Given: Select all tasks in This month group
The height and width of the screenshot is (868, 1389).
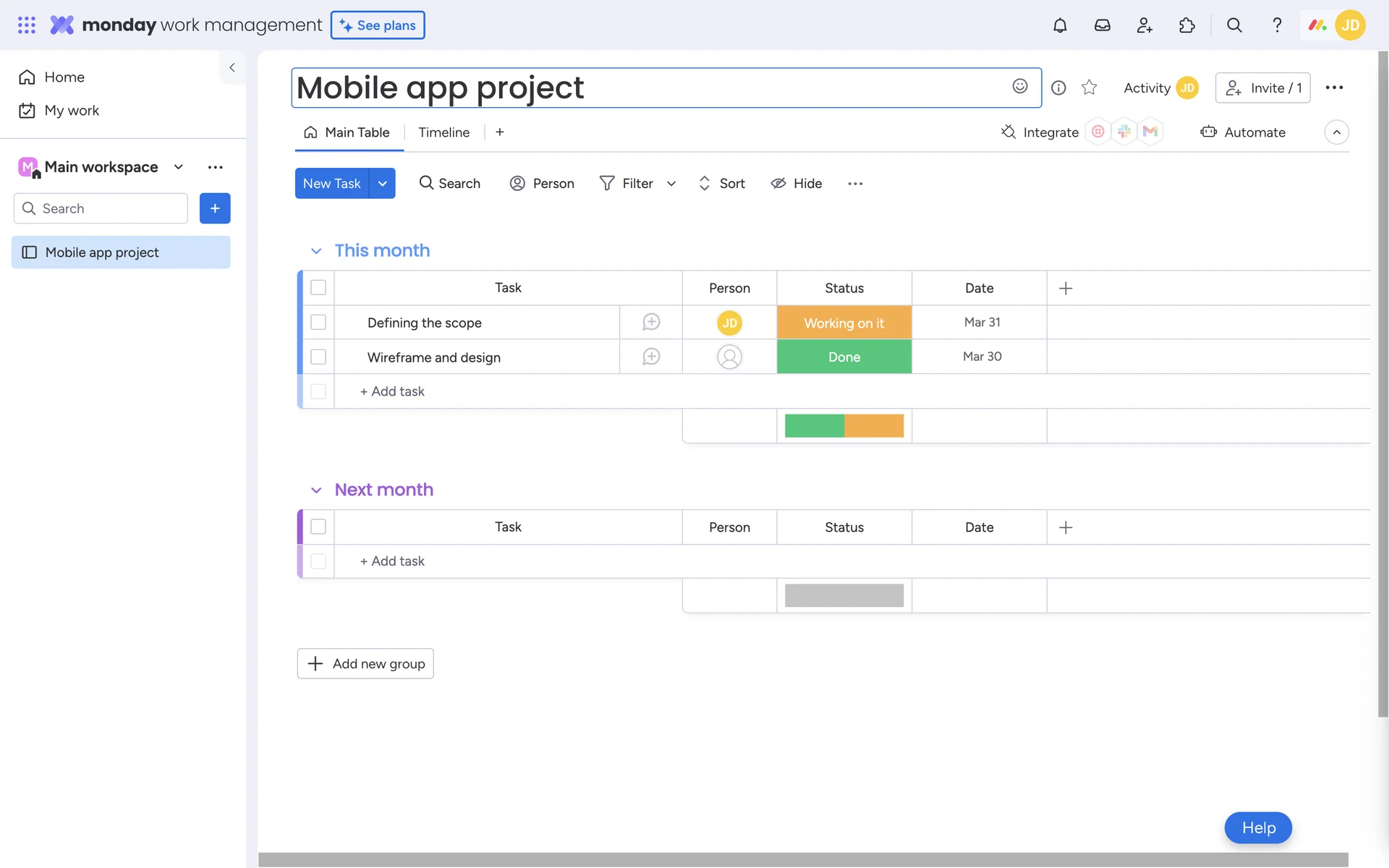Looking at the screenshot, I should pos(318,287).
